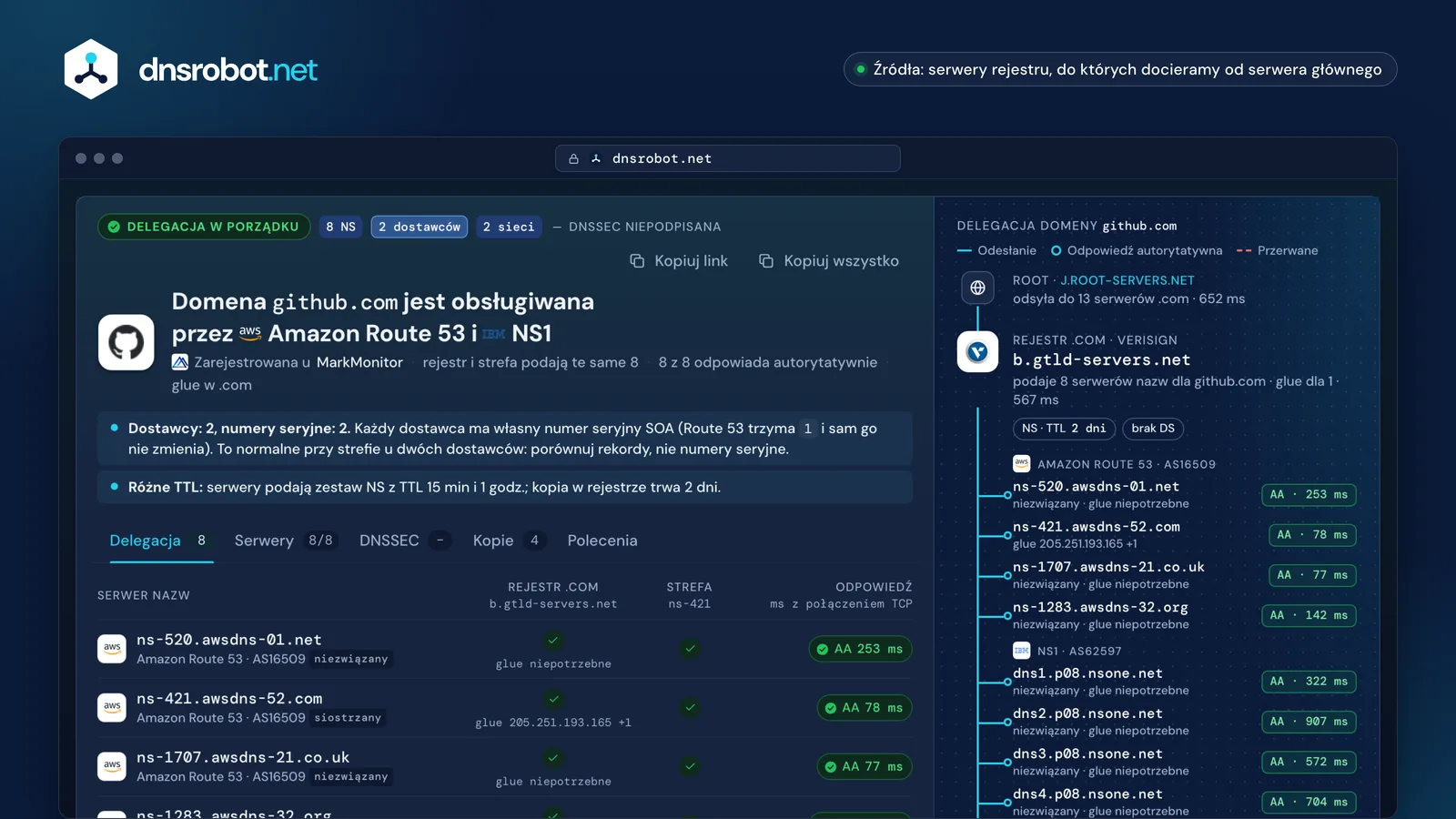
Task: Click the dnsrobot.net hexagon logo icon
Action: point(91,69)
